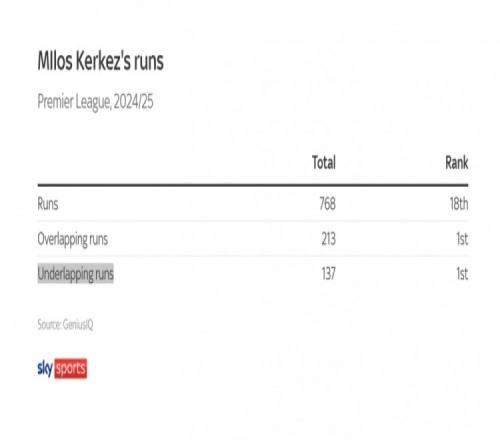The height and width of the screenshot is (440, 500).
Task: Click the 18th rank value
Action: [x=459, y=204]
